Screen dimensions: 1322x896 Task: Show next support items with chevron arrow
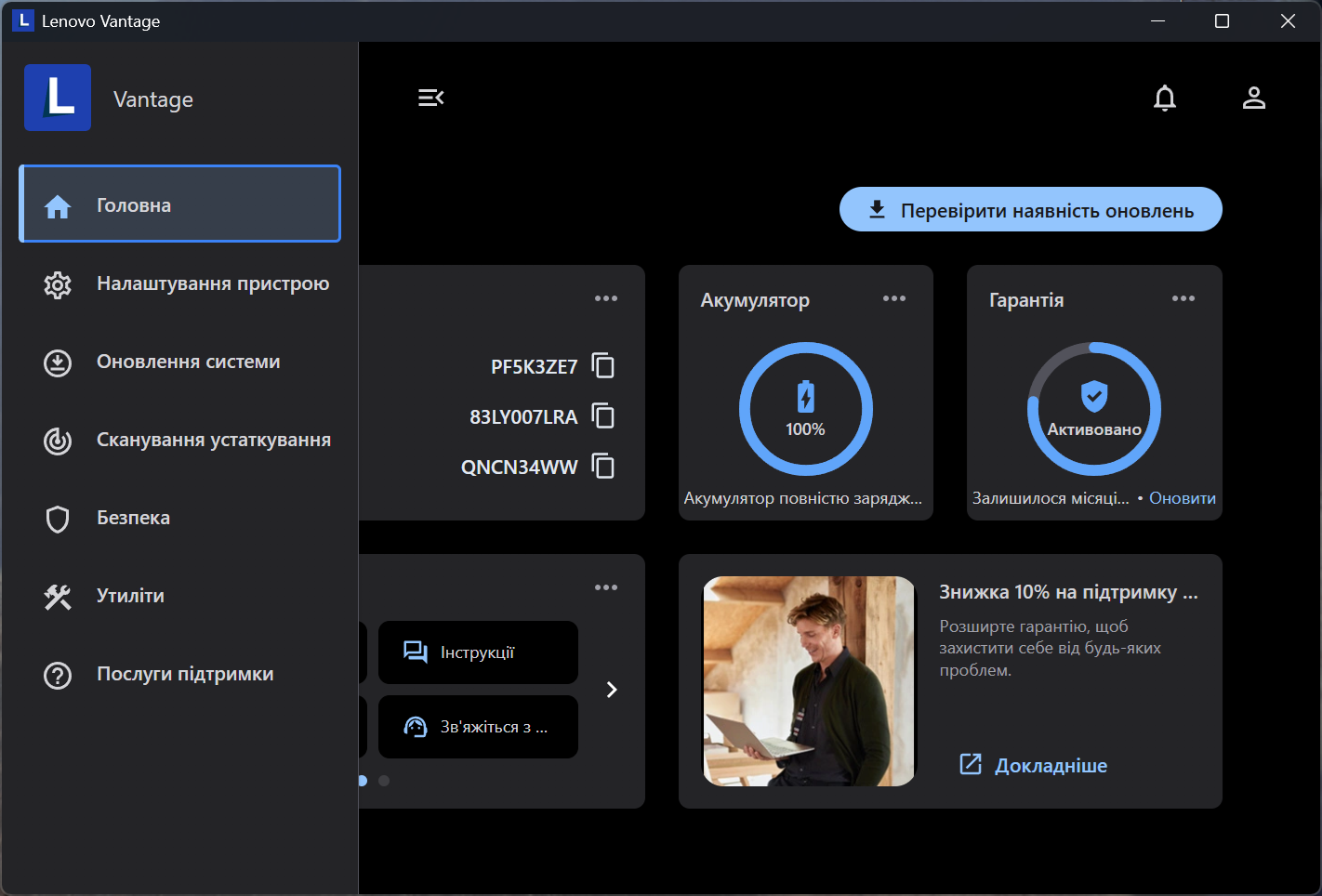click(612, 690)
